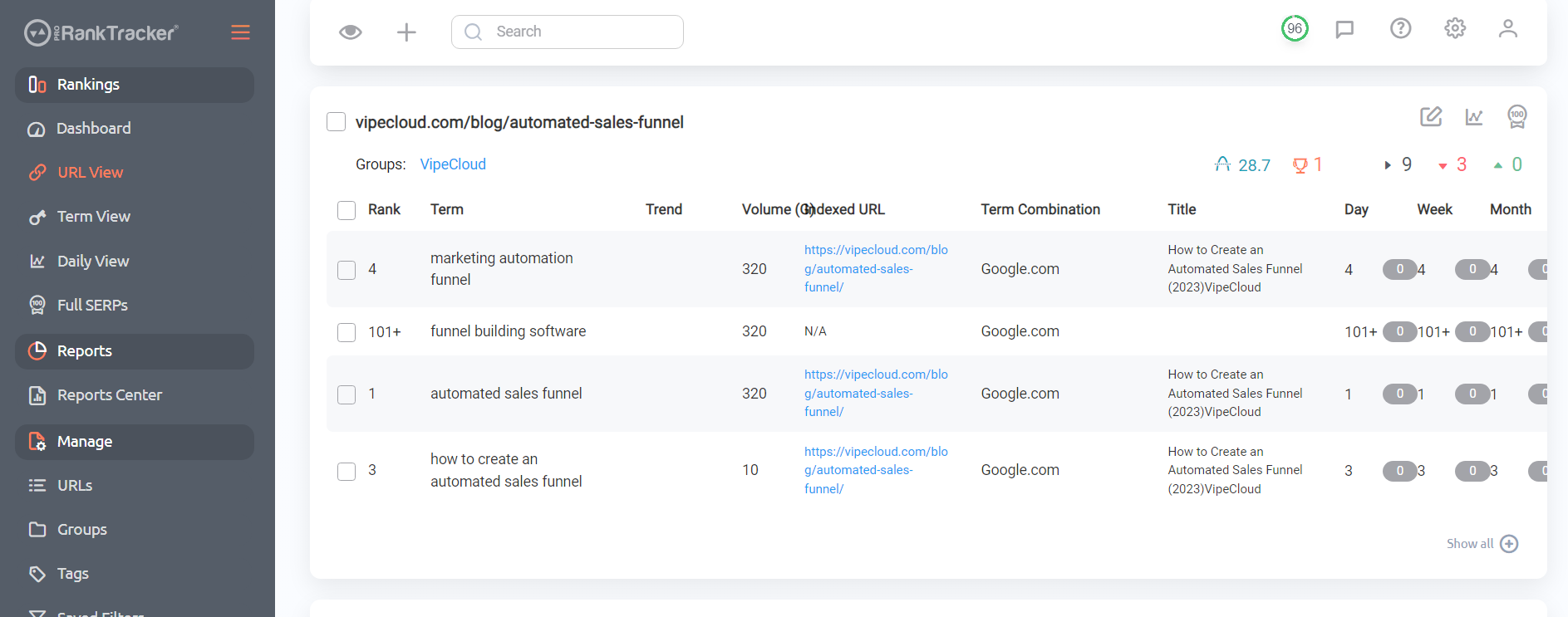Open the chat messages icon
The width and height of the screenshot is (1568, 617).
(1344, 29)
